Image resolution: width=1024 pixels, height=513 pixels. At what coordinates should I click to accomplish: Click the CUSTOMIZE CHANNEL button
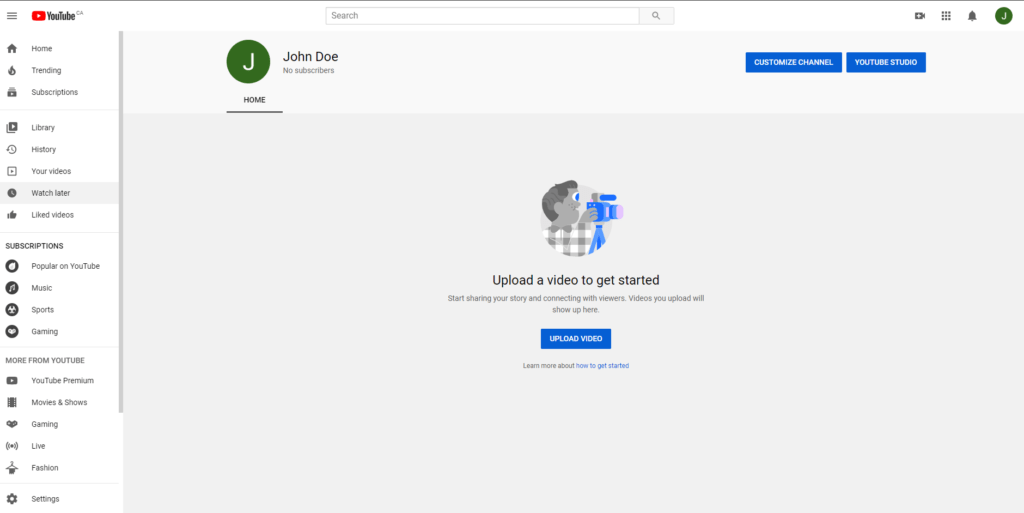click(793, 62)
